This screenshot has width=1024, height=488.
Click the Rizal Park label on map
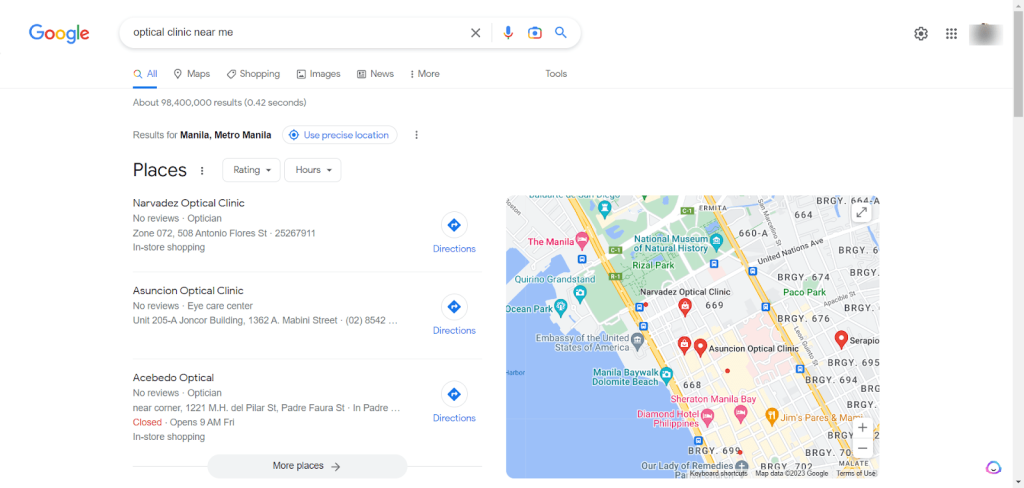click(653, 265)
